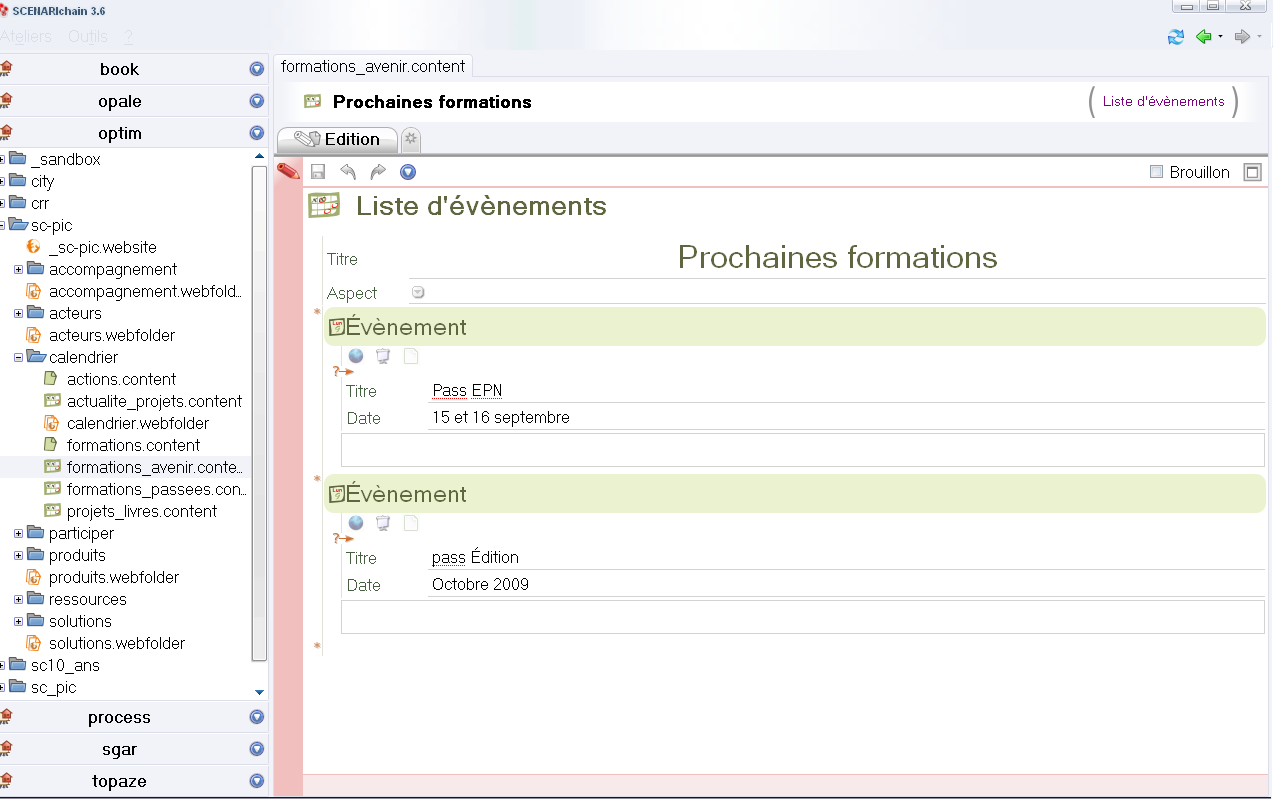Open the Aspect dropdown
1273x799 pixels.
coord(418,292)
